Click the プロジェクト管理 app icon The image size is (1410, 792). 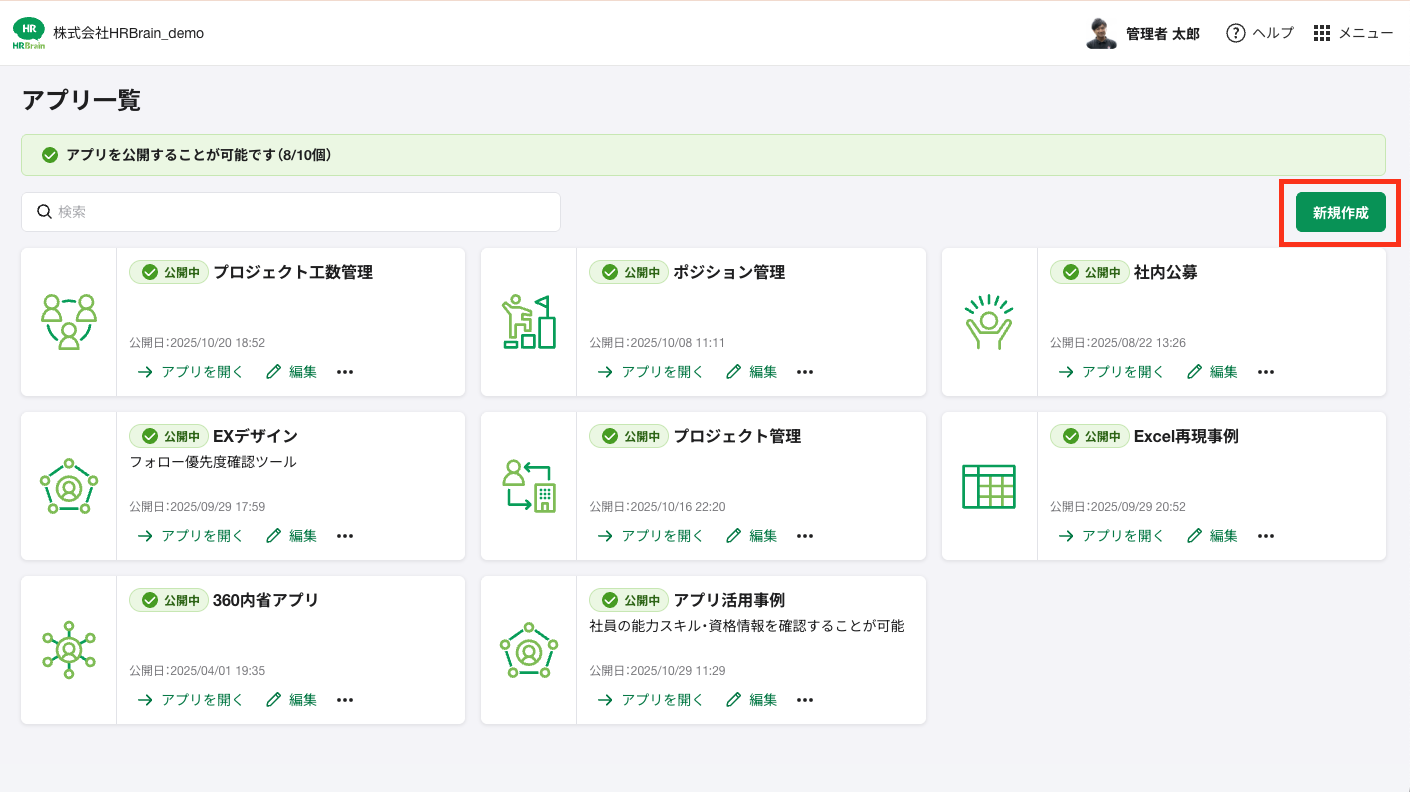[529, 486]
